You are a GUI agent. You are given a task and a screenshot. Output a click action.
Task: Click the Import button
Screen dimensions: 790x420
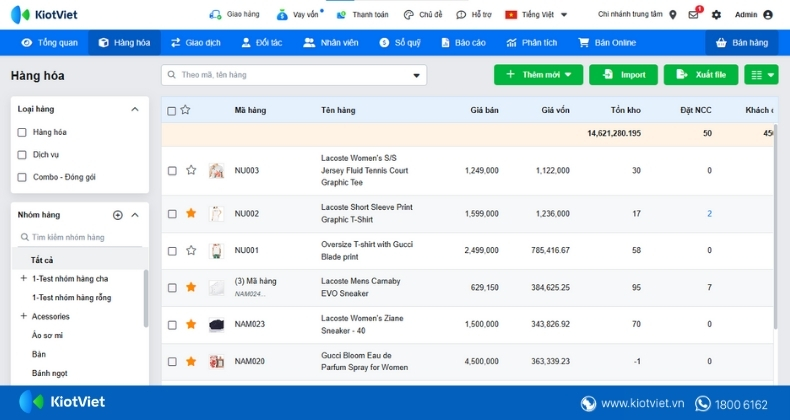pos(623,75)
